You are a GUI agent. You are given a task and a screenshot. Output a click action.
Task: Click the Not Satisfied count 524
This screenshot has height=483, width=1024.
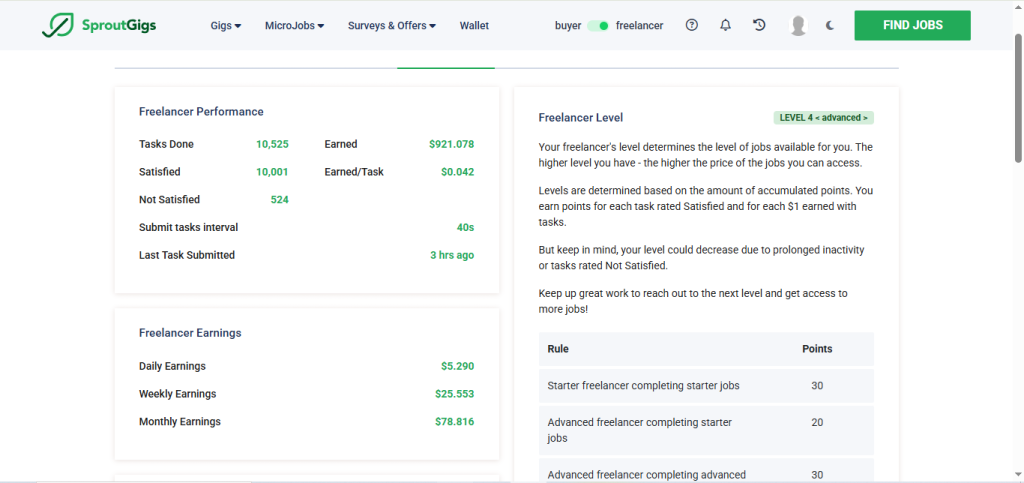(x=279, y=200)
